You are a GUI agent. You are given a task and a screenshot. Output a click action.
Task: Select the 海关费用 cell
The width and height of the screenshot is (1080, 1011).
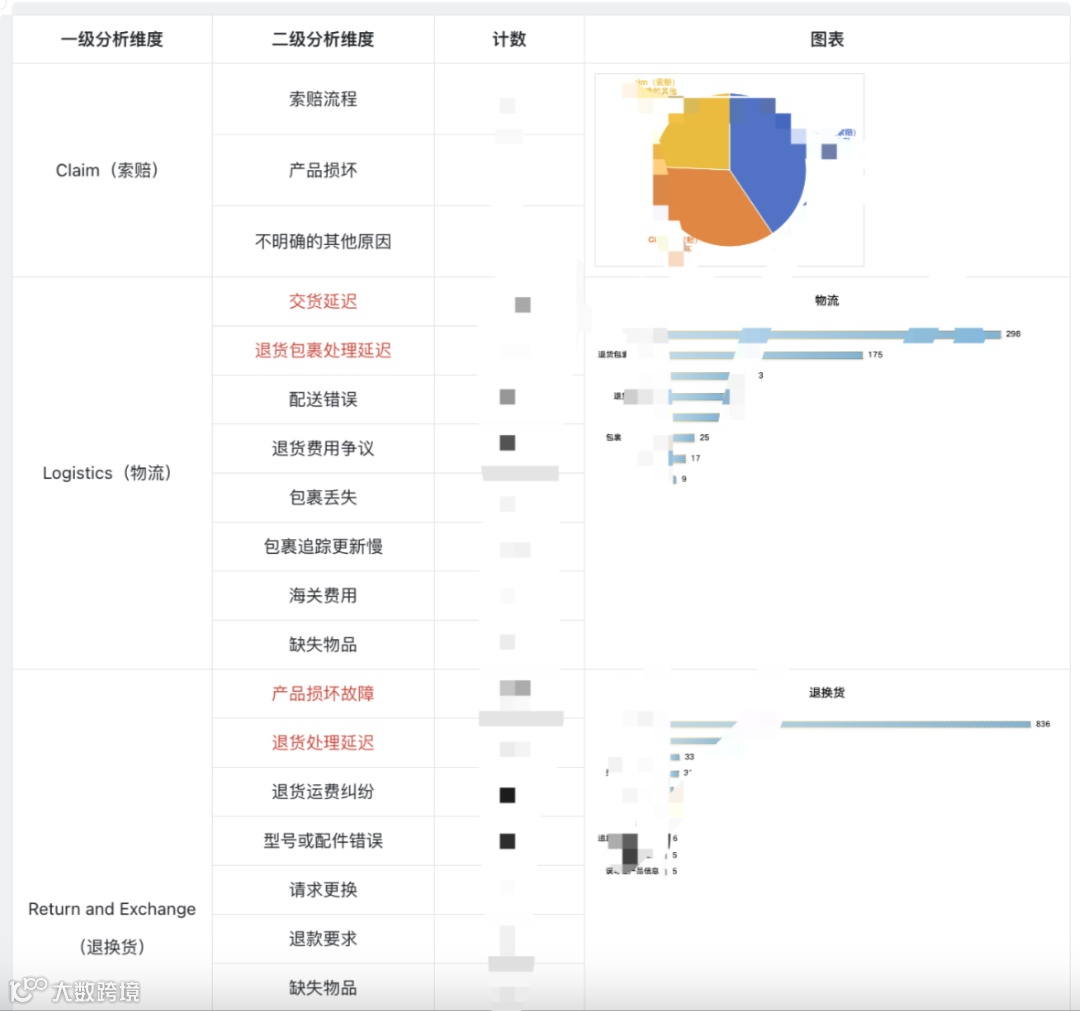[x=323, y=595]
